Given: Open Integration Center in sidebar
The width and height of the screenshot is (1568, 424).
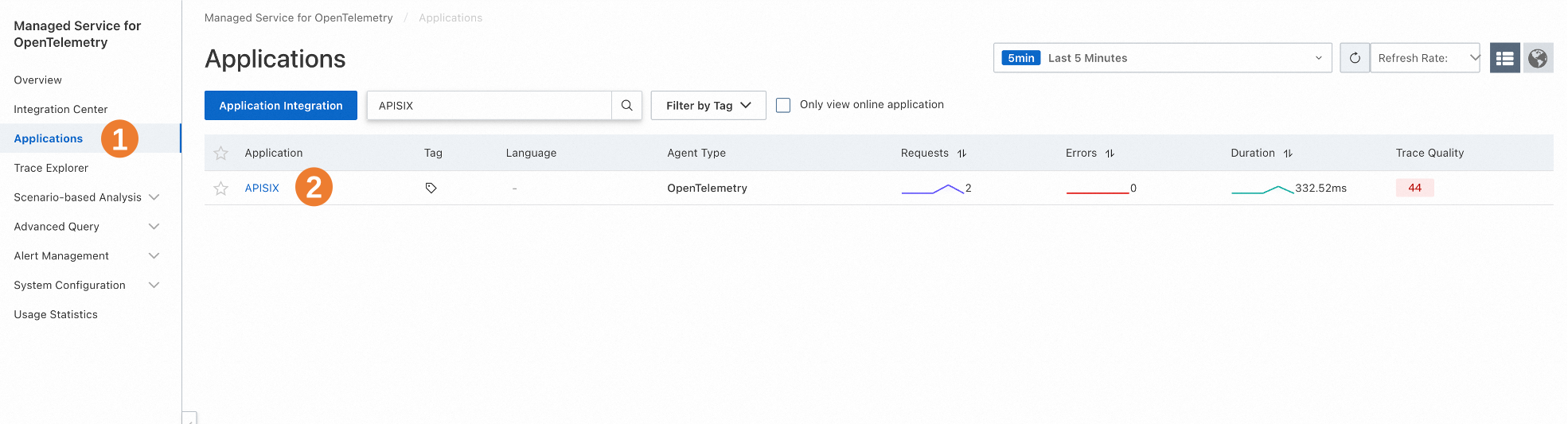Looking at the screenshot, I should (x=60, y=110).
